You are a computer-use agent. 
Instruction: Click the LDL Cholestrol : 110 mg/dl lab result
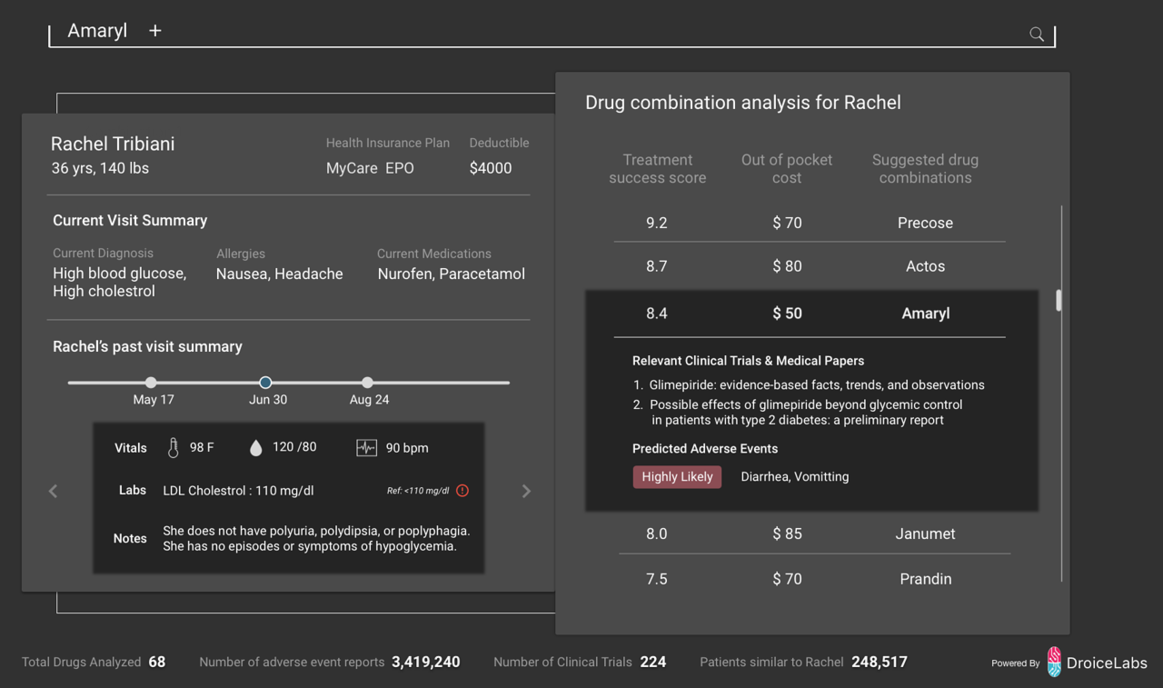[238, 491]
